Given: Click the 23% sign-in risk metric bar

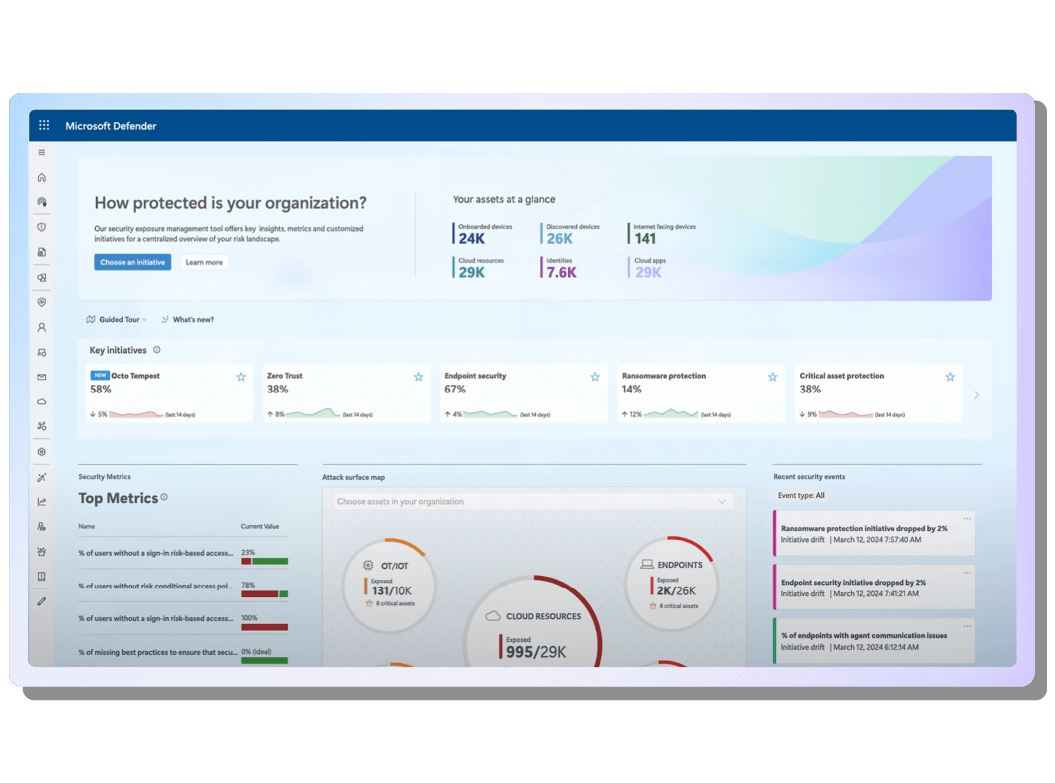Looking at the screenshot, I should pos(264,561).
